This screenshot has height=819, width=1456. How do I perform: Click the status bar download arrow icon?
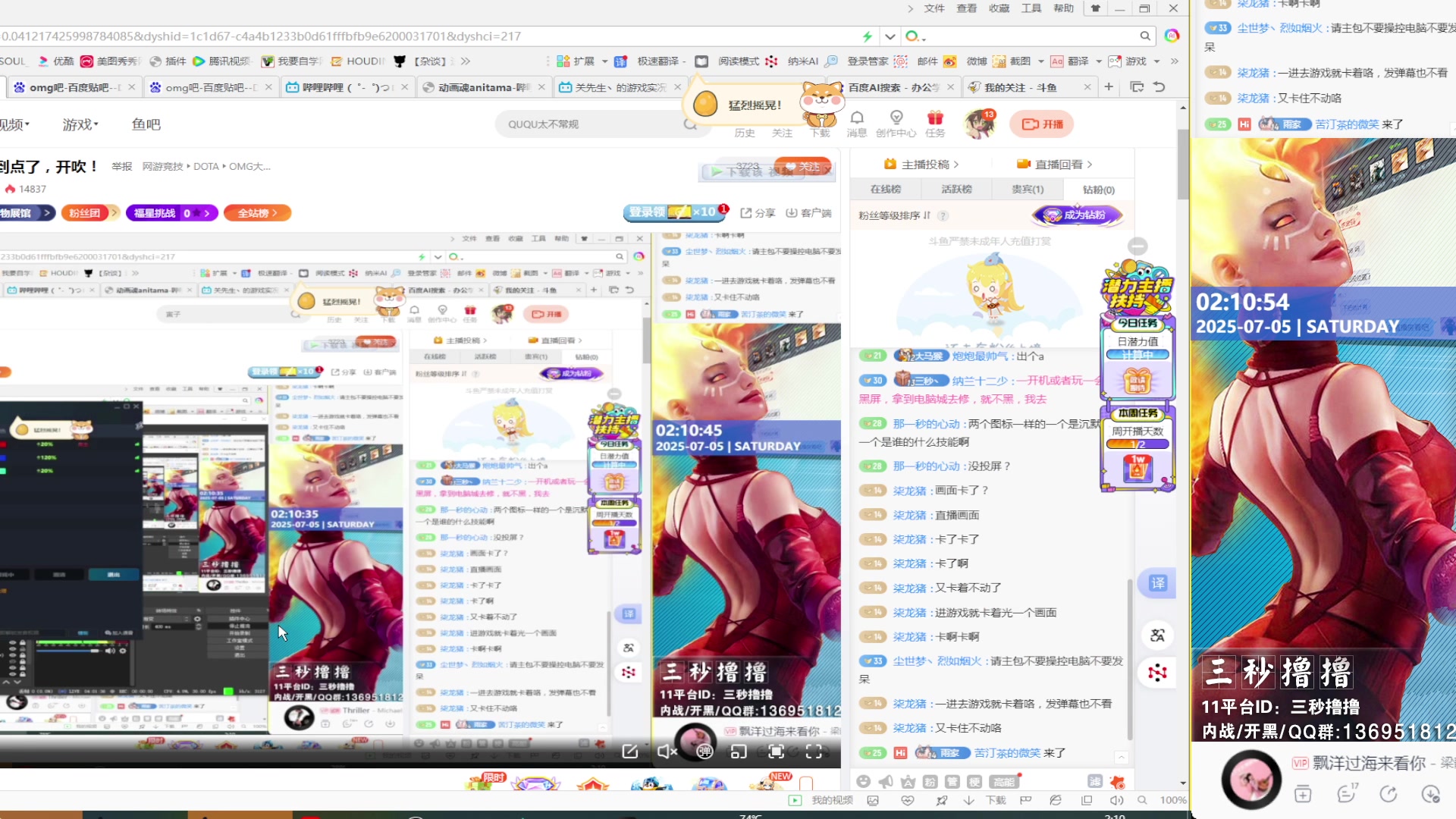(x=968, y=800)
